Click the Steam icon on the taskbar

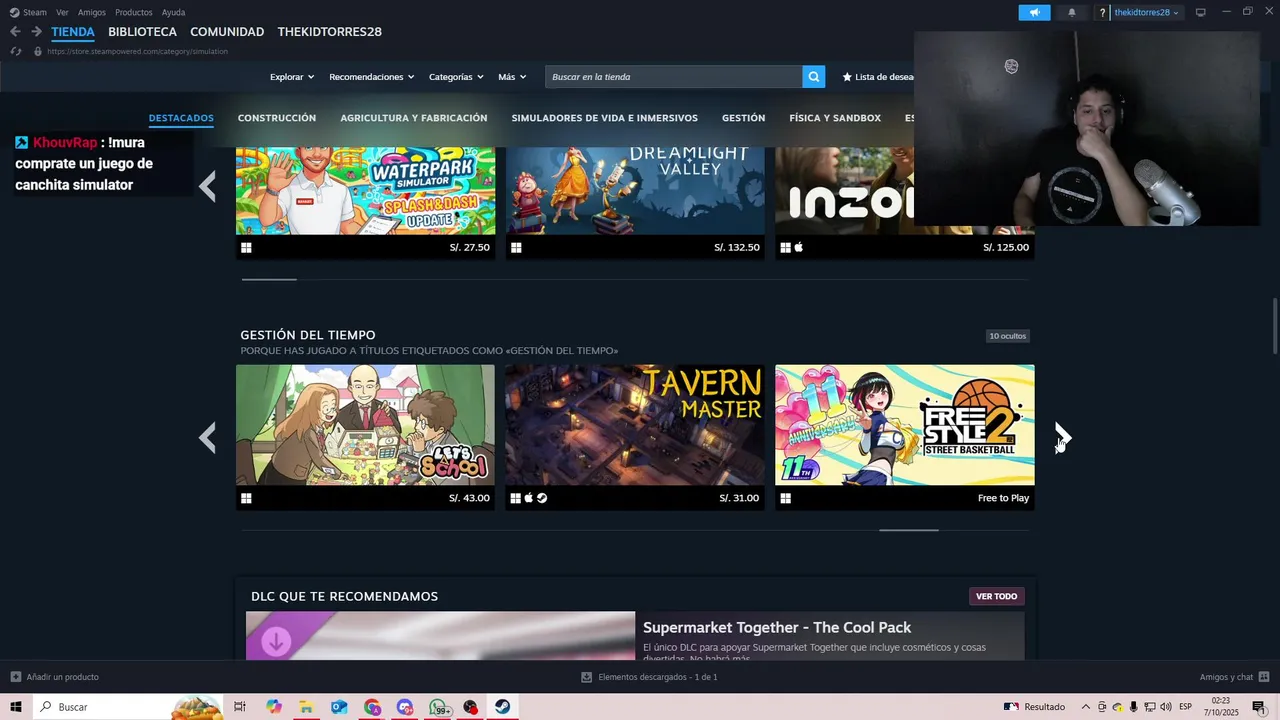point(503,707)
